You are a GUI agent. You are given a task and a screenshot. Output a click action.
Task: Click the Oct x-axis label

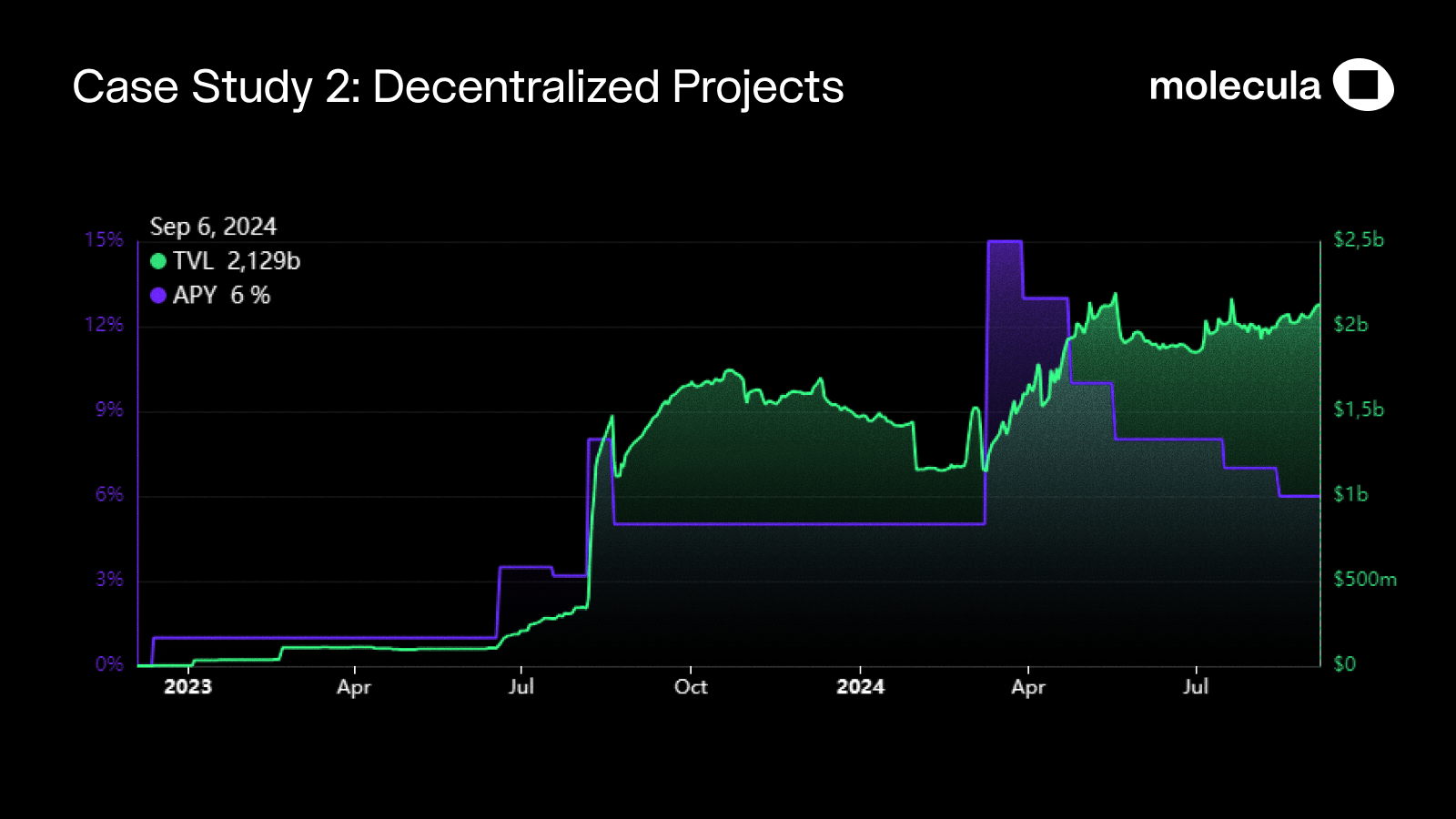(x=691, y=687)
